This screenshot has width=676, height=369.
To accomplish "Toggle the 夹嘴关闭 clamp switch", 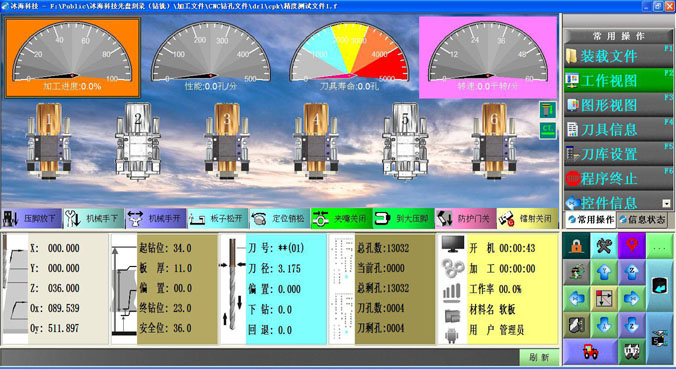I will click(341, 219).
